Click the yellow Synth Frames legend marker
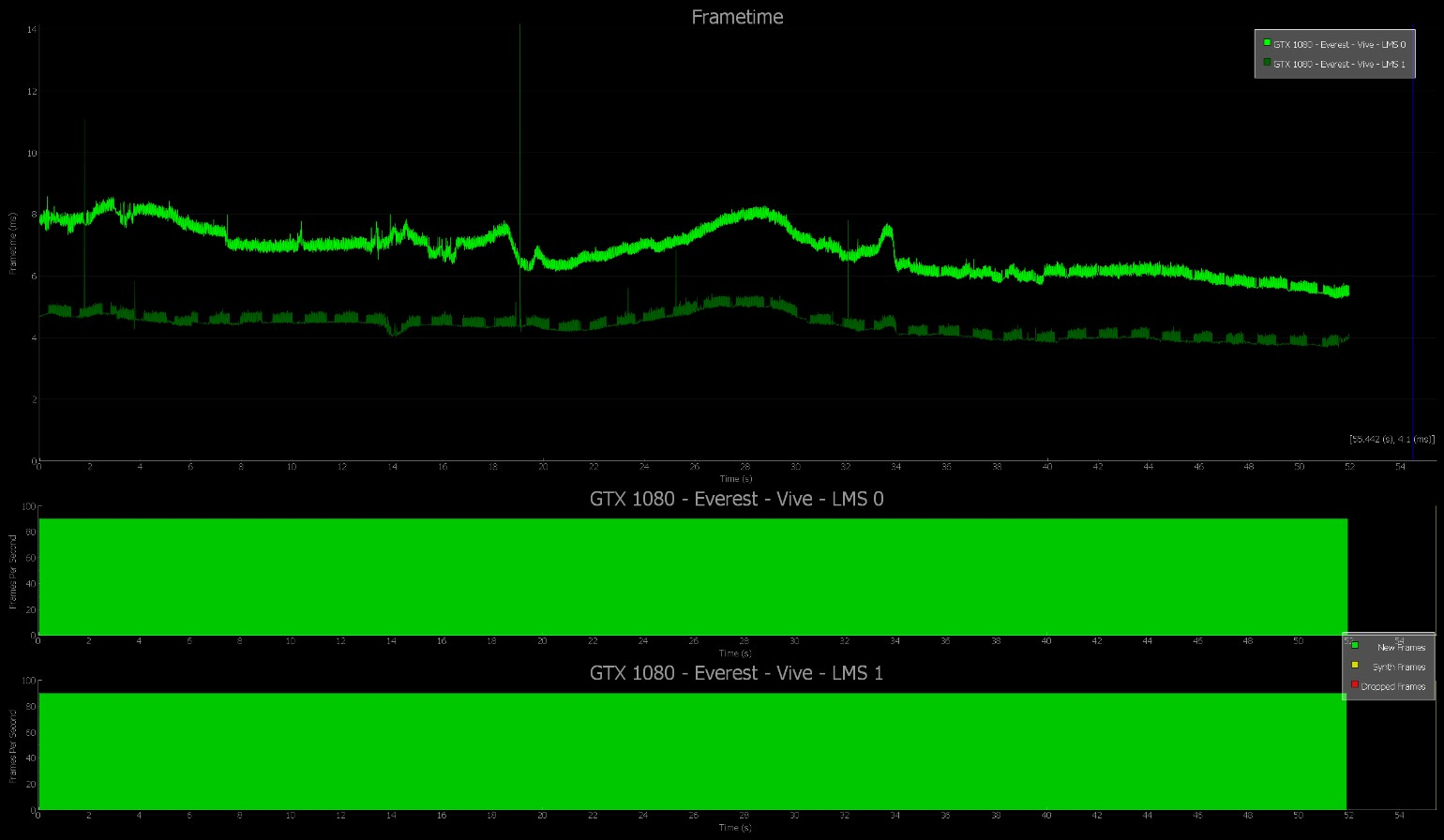This screenshot has width=1444, height=840. [x=1355, y=666]
